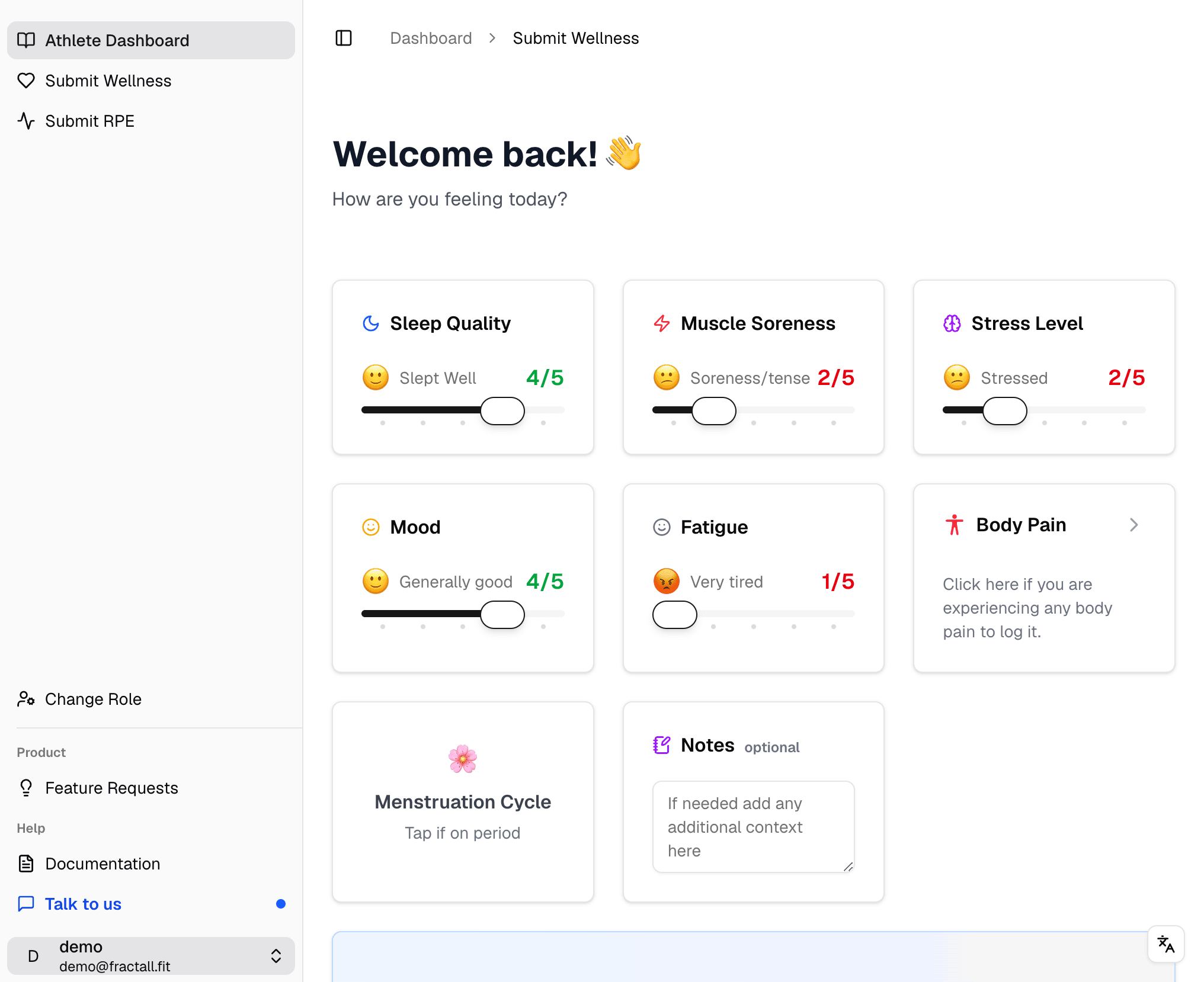Click the blue notification dot on Talk to us

point(281,904)
